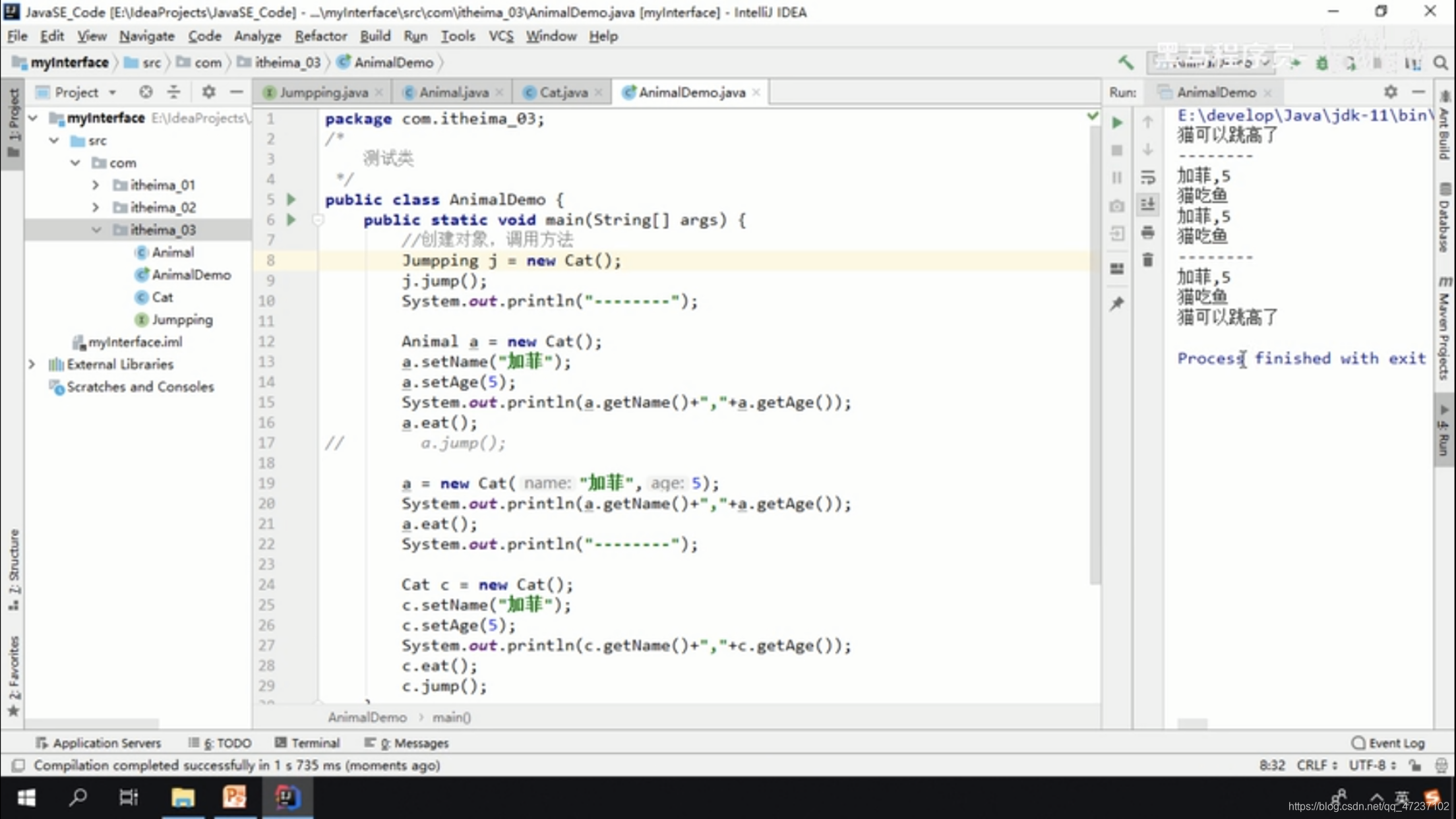Open File Explorer from the taskbar
The image size is (1456, 819).
(x=183, y=798)
